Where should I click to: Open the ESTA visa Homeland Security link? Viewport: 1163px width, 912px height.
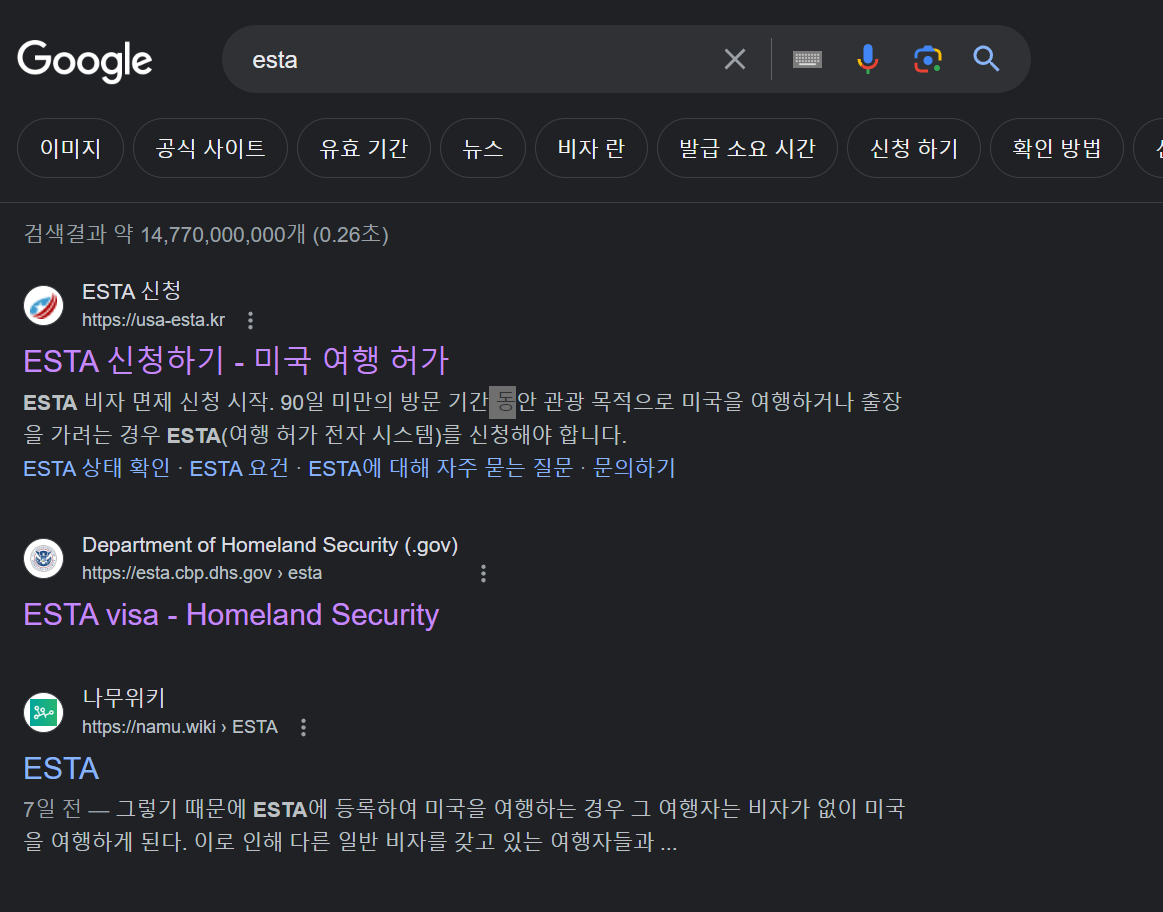click(231, 614)
